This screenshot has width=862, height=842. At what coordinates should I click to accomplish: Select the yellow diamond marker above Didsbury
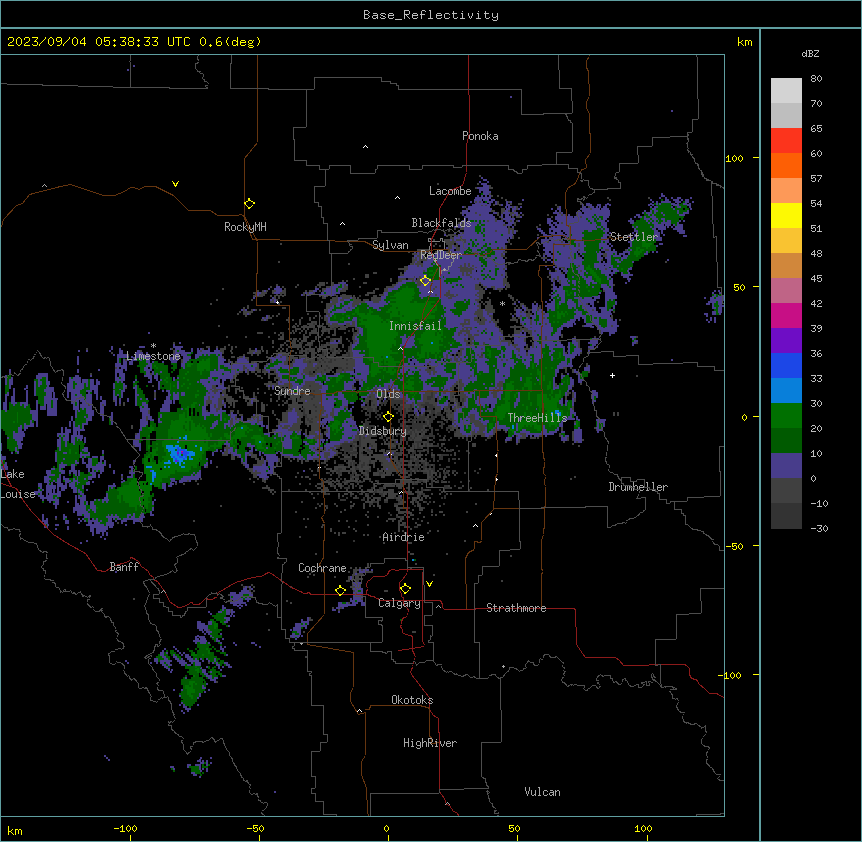click(388, 417)
